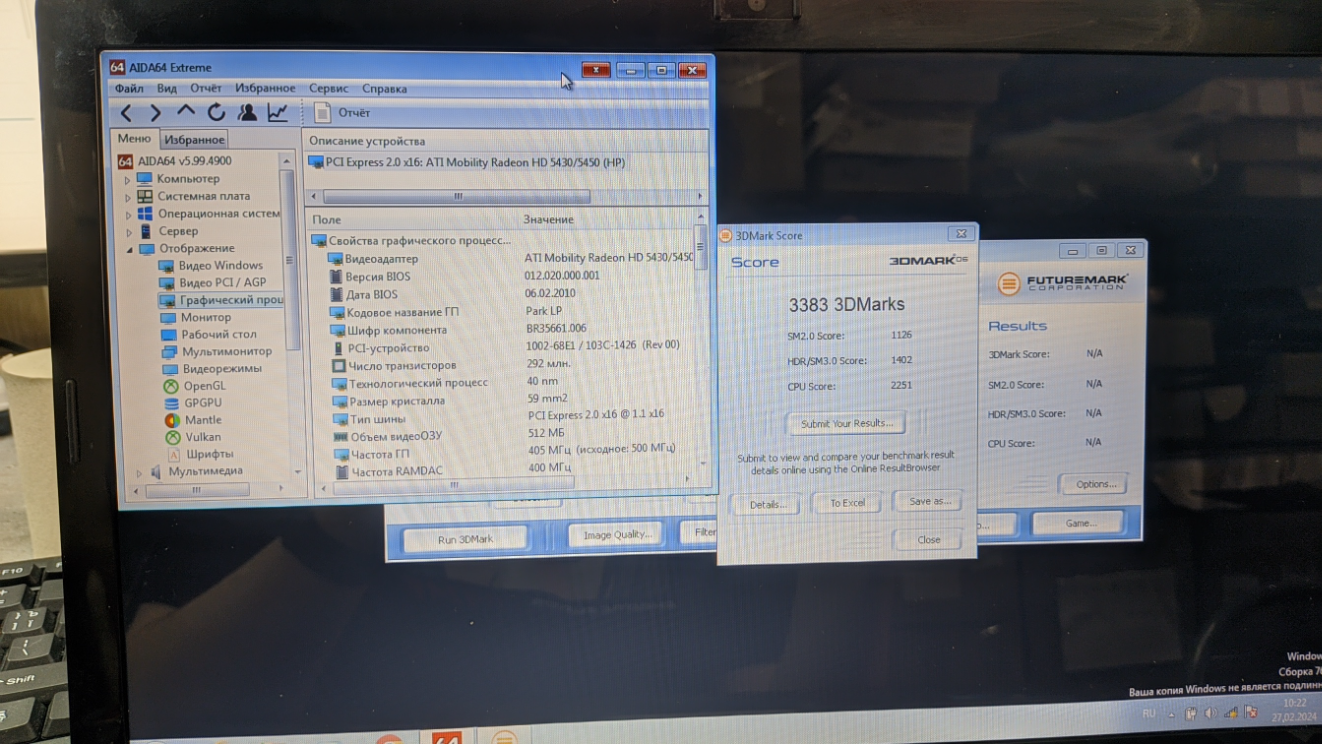Image resolution: width=1322 pixels, height=744 pixels.
Task: Click the device description horizontal scrollbar
Action: [505, 196]
